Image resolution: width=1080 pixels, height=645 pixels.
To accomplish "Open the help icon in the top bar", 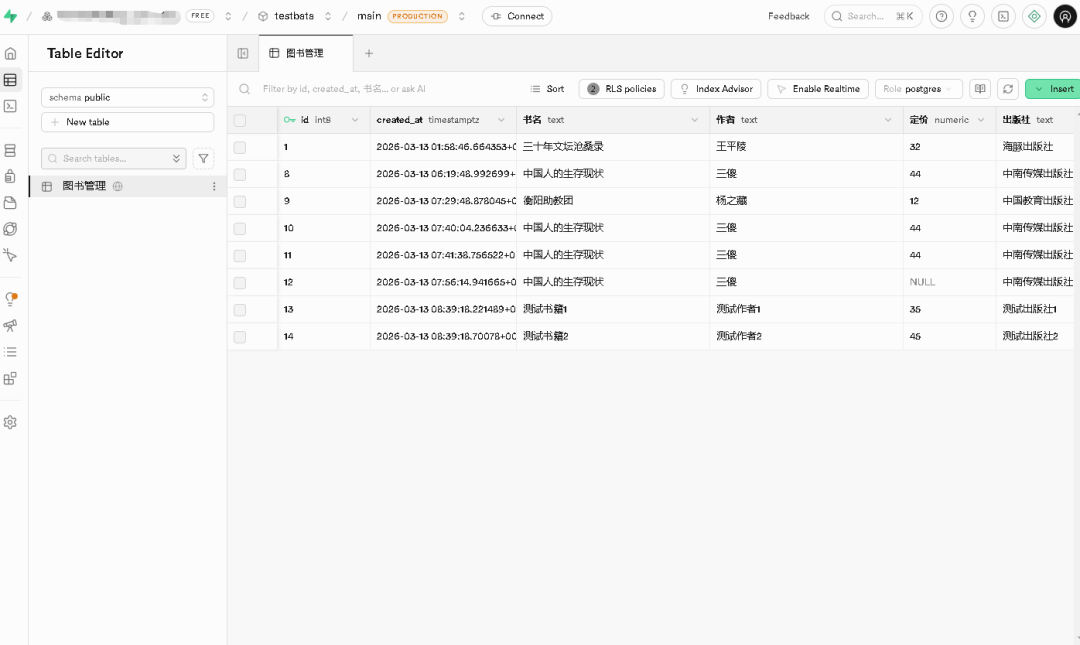I will (x=941, y=16).
